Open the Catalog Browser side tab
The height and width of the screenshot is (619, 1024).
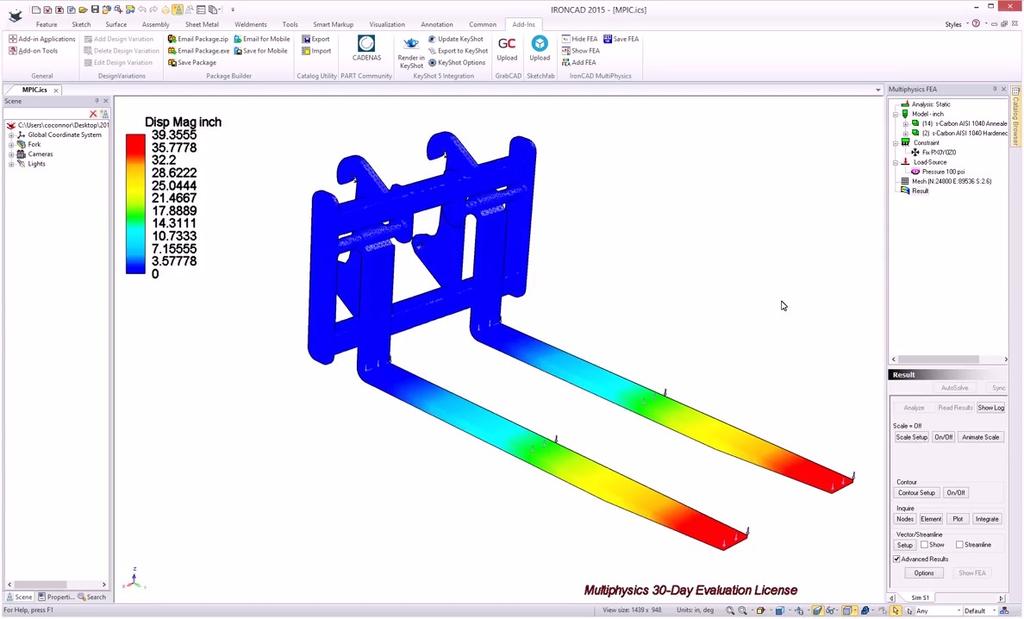click(1016, 116)
